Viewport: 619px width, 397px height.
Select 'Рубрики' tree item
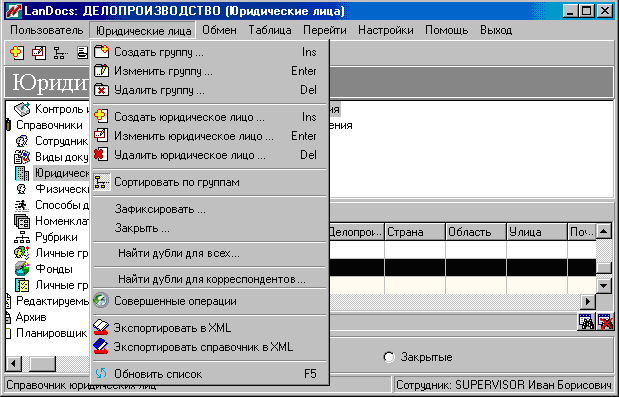click(56, 237)
